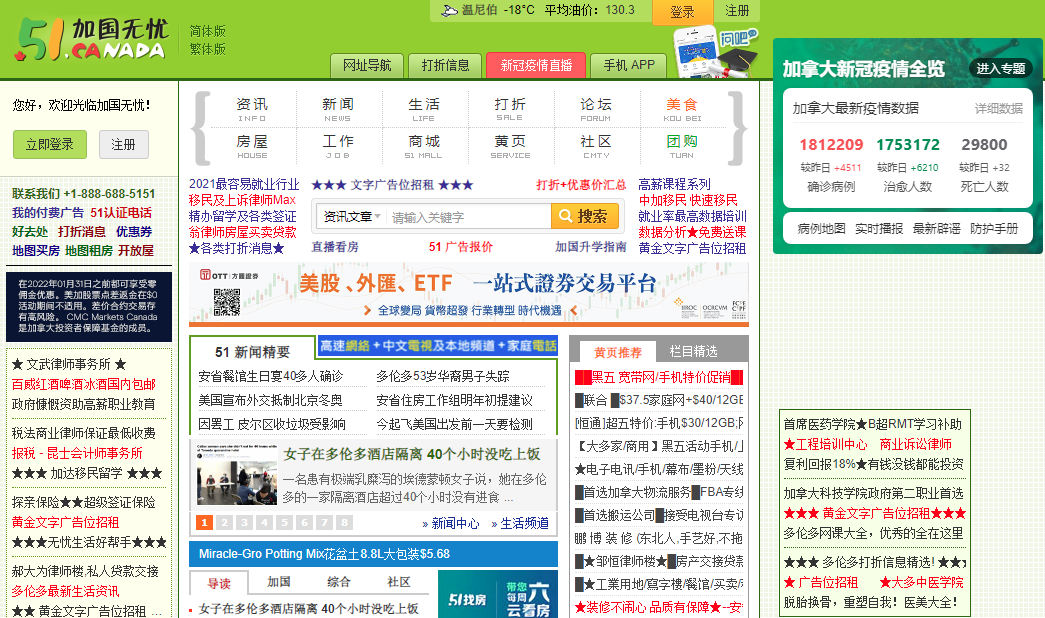Go to the 团购 TUAN section
Viewport: 1045px width, 618px height.
click(x=682, y=145)
